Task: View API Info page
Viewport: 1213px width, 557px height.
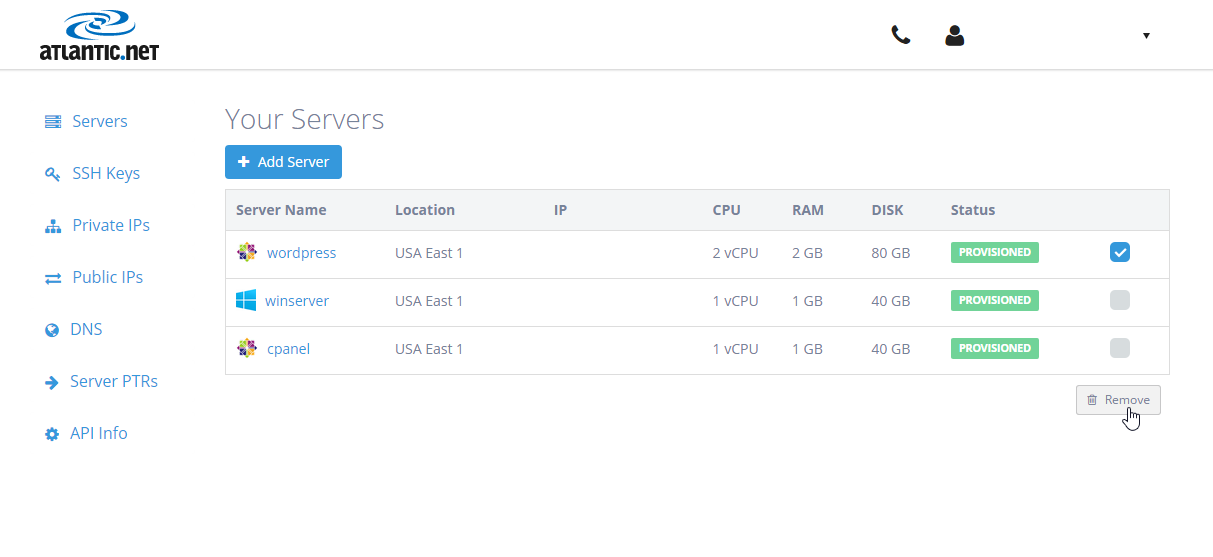Action: point(99,433)
